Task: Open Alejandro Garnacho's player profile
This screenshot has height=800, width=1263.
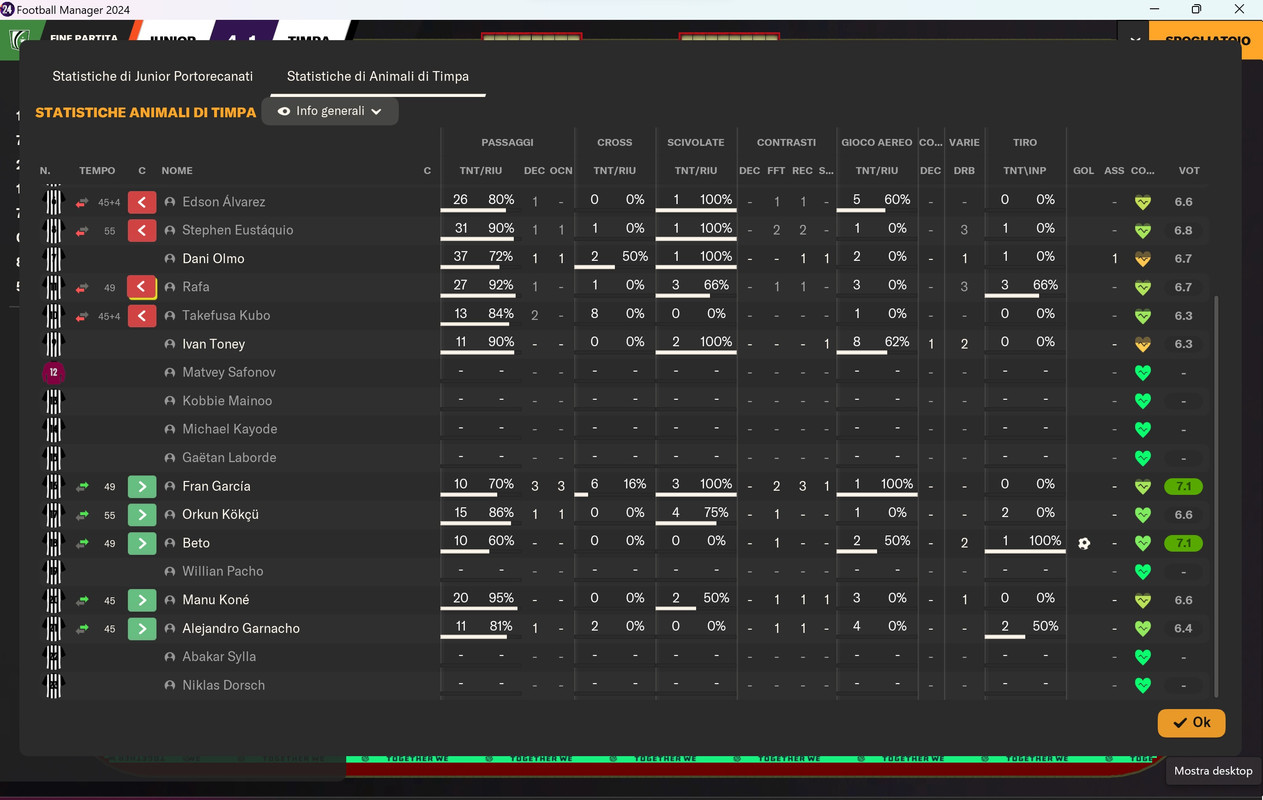Action: click(x=241, y=629)
